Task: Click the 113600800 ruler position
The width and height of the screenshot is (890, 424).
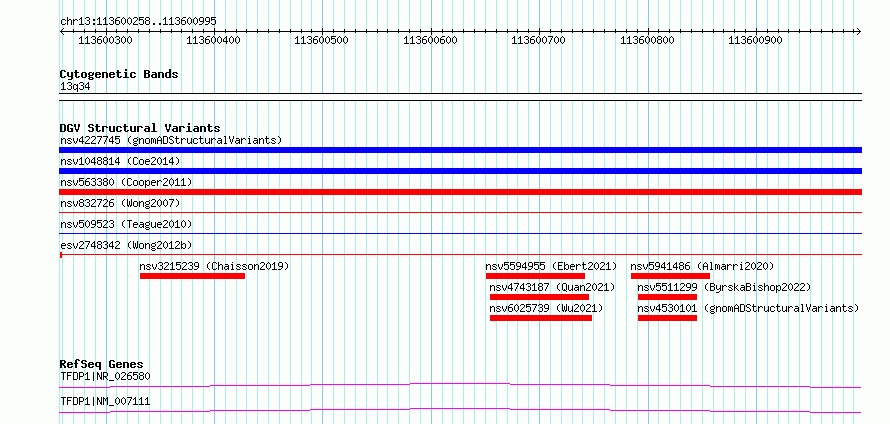Action: pyautogui.click(x=646, y=40)
